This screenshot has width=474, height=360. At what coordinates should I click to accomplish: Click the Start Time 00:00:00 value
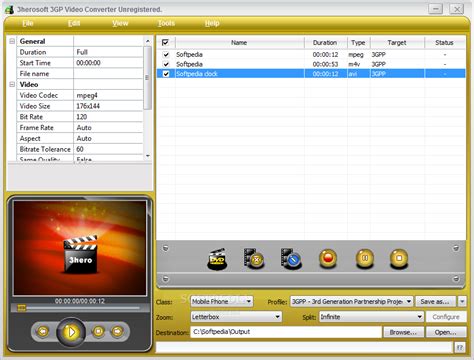108,63
